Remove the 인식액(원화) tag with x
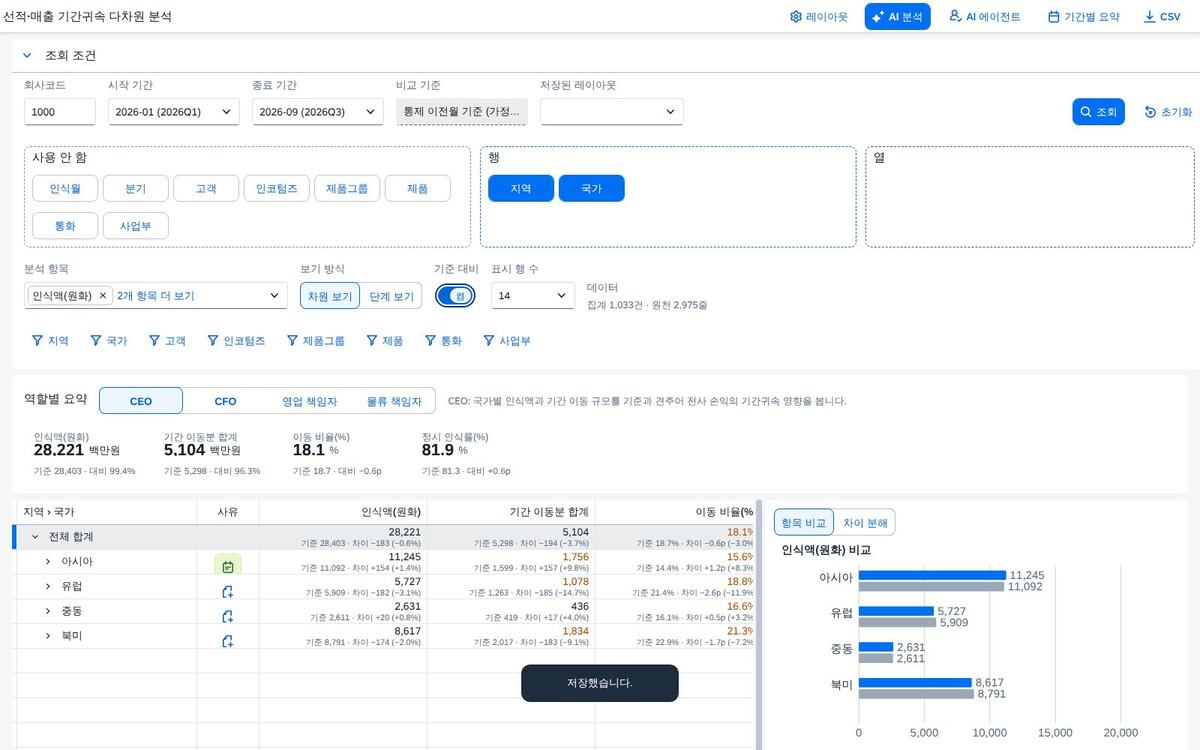 103,296
